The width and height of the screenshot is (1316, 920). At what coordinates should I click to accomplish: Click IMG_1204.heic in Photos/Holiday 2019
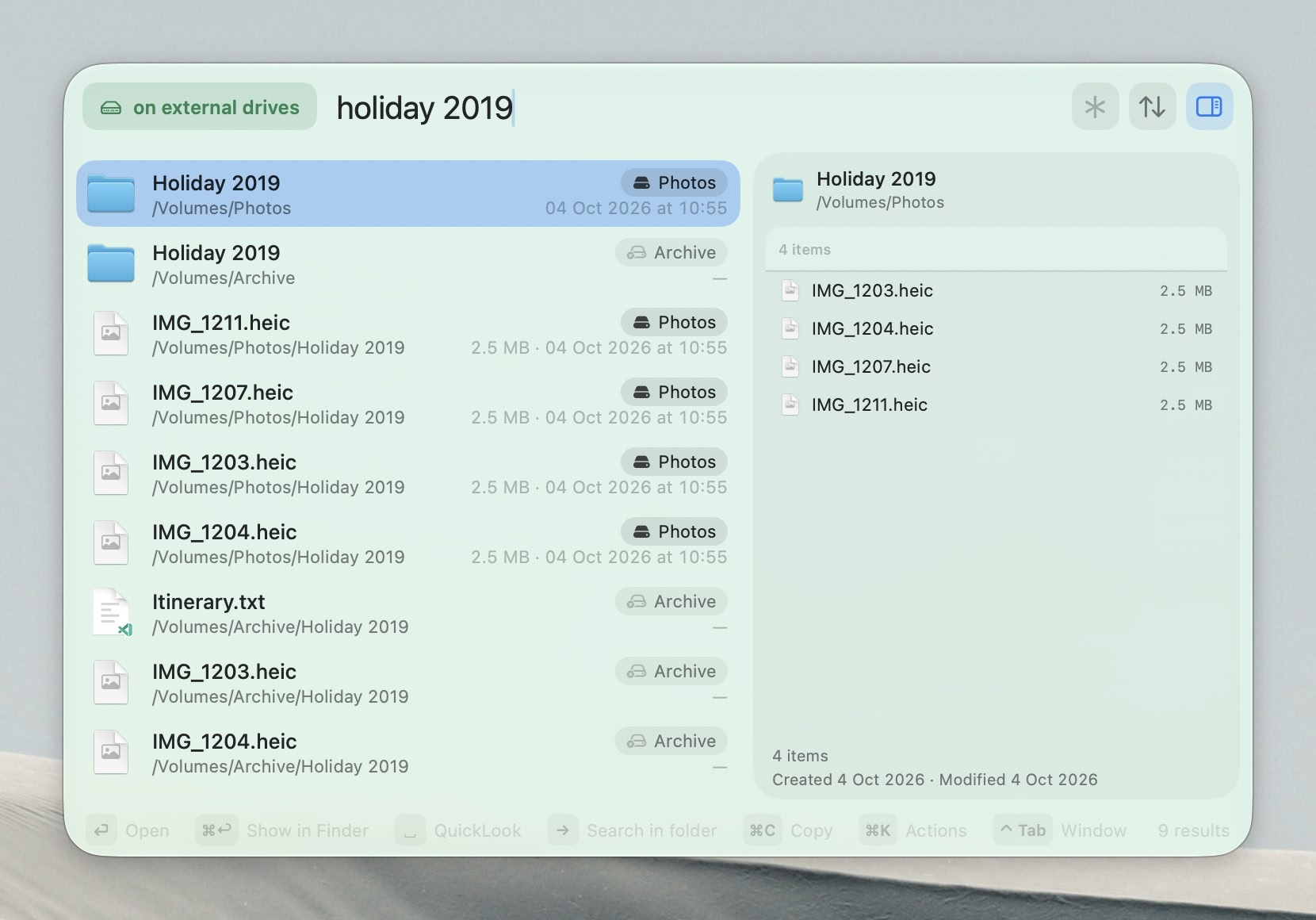point(408,543)
